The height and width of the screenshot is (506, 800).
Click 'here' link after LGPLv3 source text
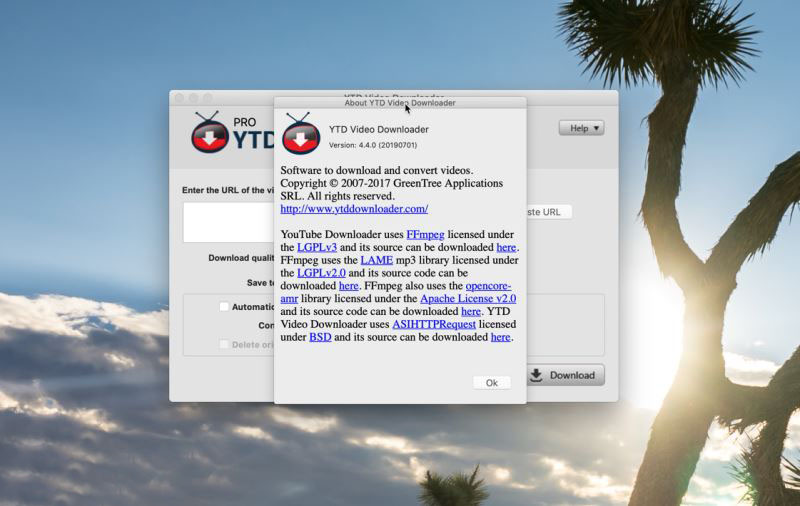(x=506, y=247)
